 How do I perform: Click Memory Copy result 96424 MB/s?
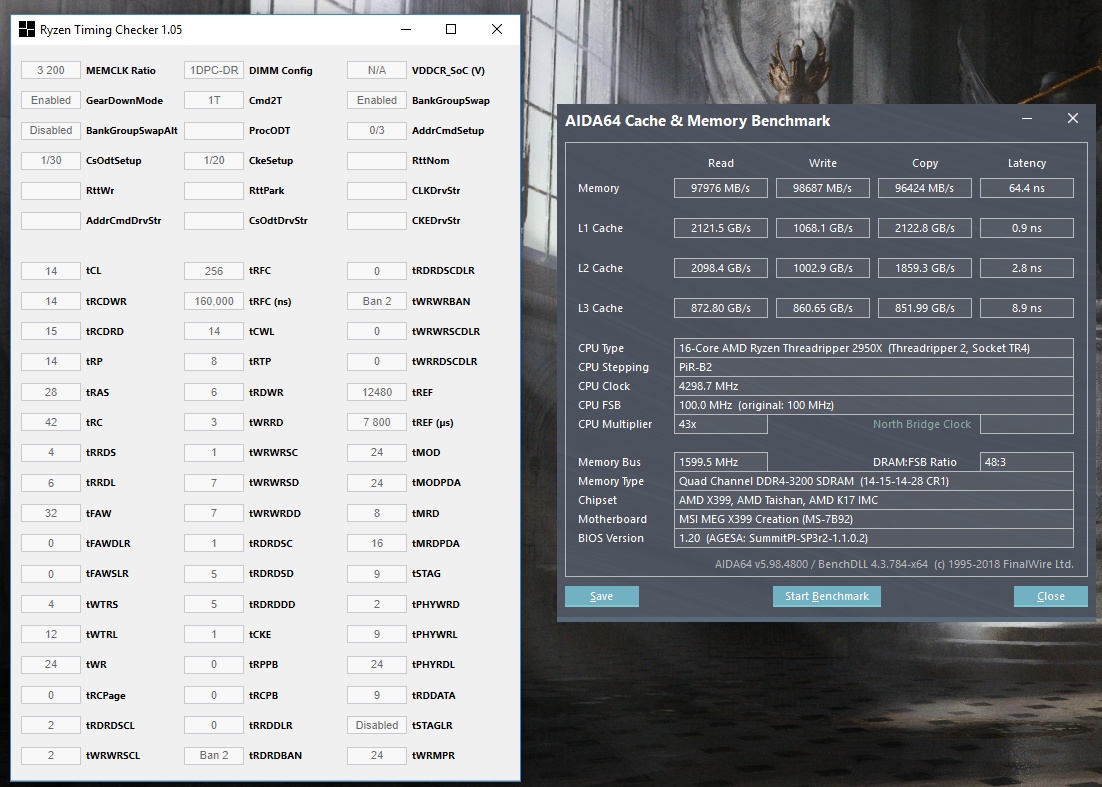[924, 188]
